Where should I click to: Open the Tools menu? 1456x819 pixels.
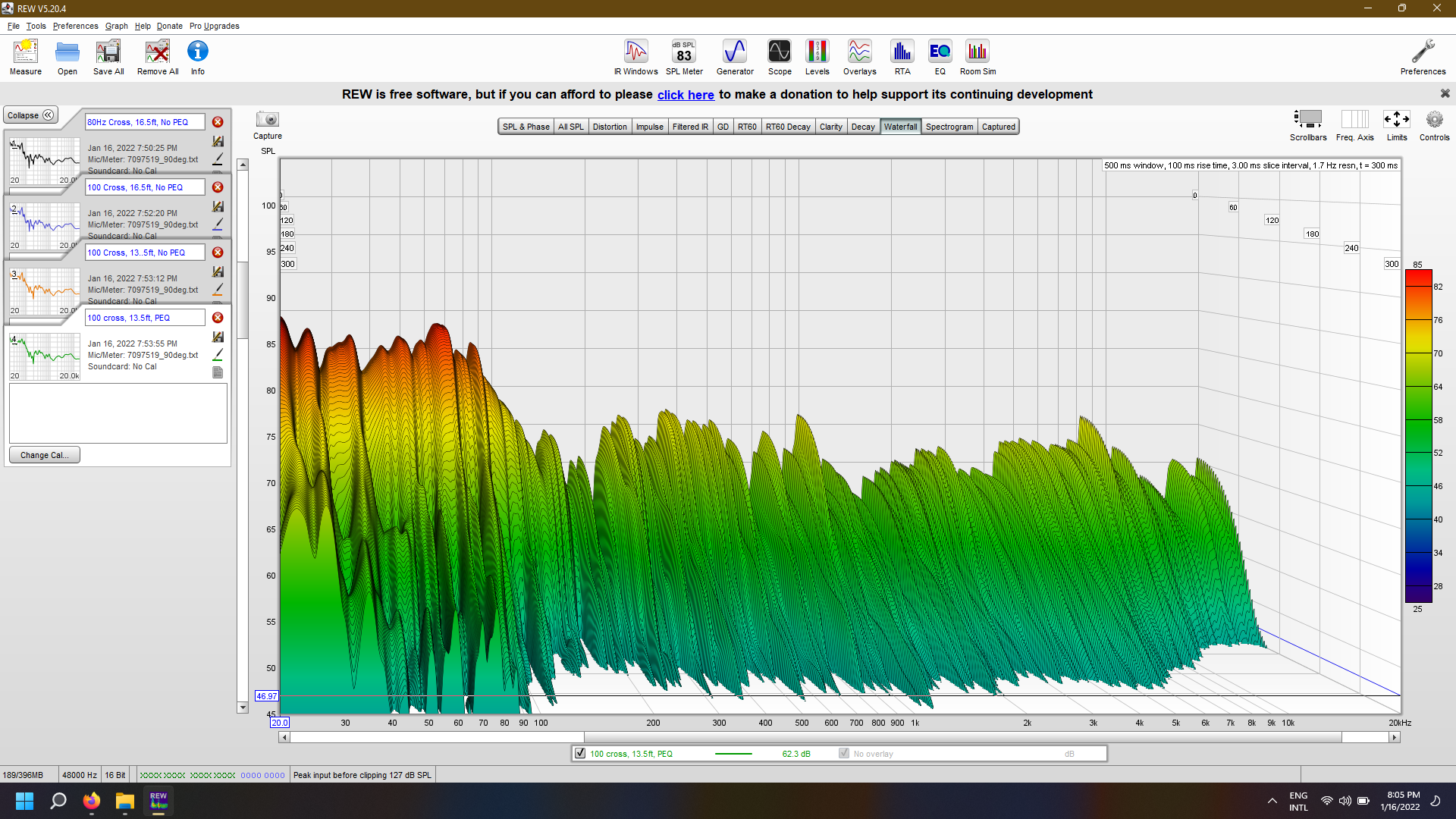point(36,26)
